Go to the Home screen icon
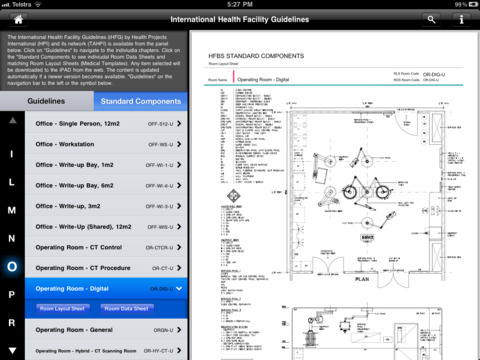480x360 pixels. point(18,19)
